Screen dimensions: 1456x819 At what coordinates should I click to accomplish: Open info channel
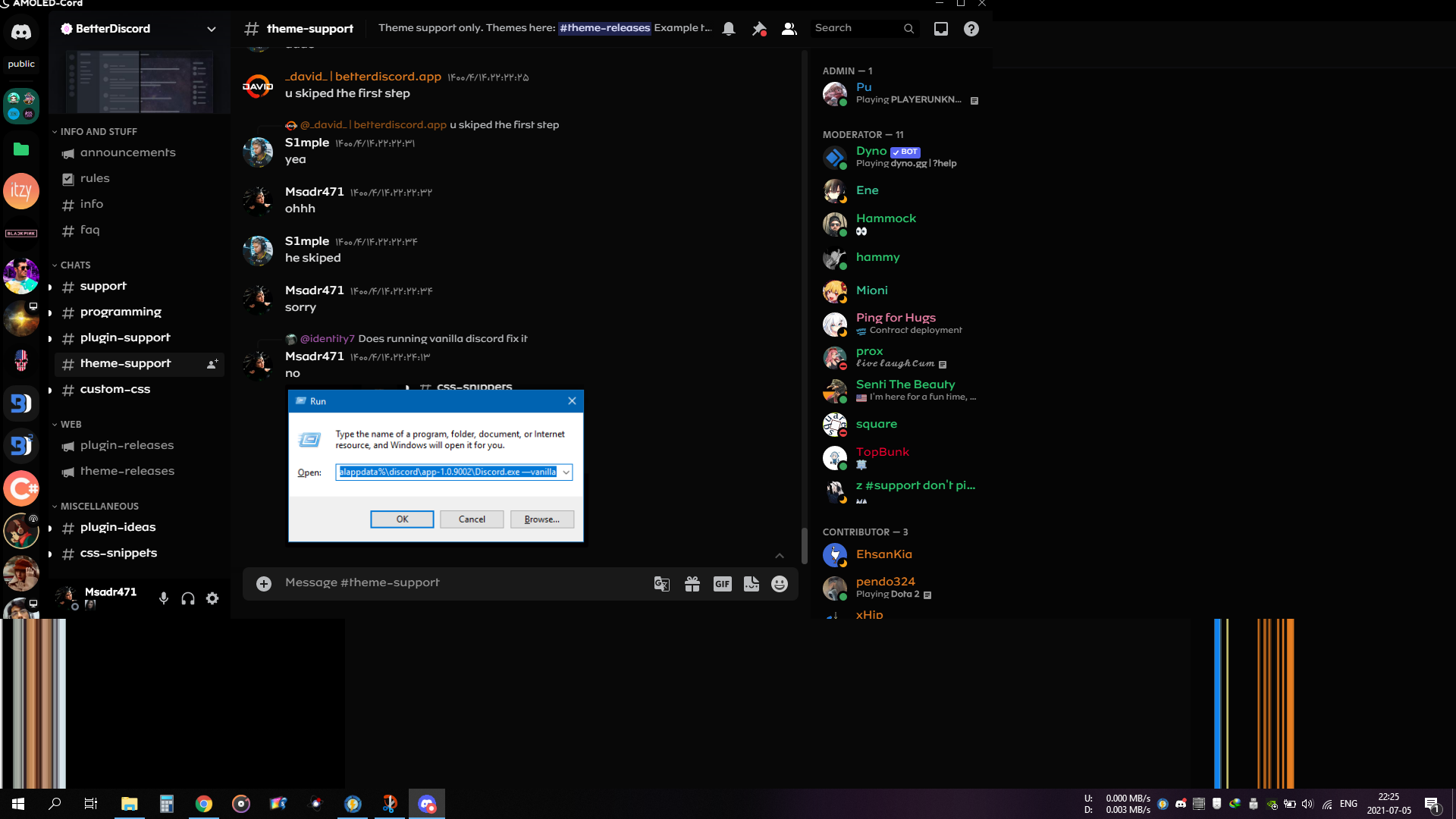click(x=140, y=205)
